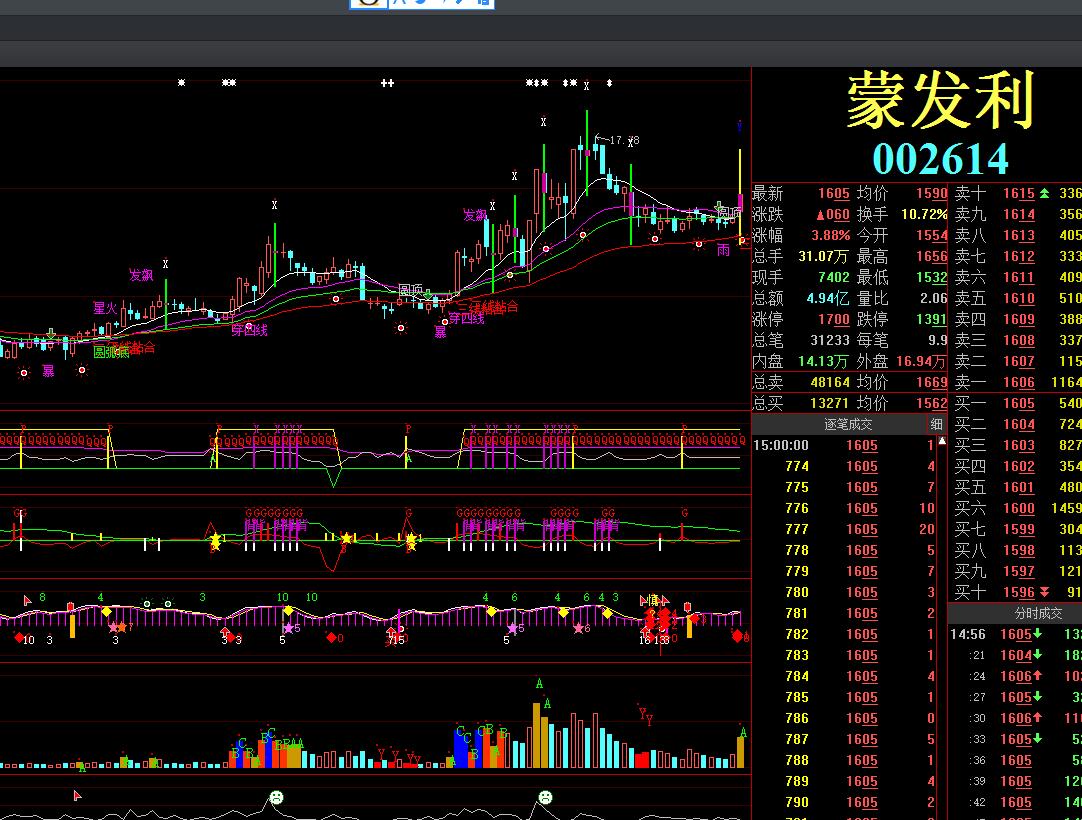Click the green double up-arrow beside 卖十 1615

[1045, 193]
